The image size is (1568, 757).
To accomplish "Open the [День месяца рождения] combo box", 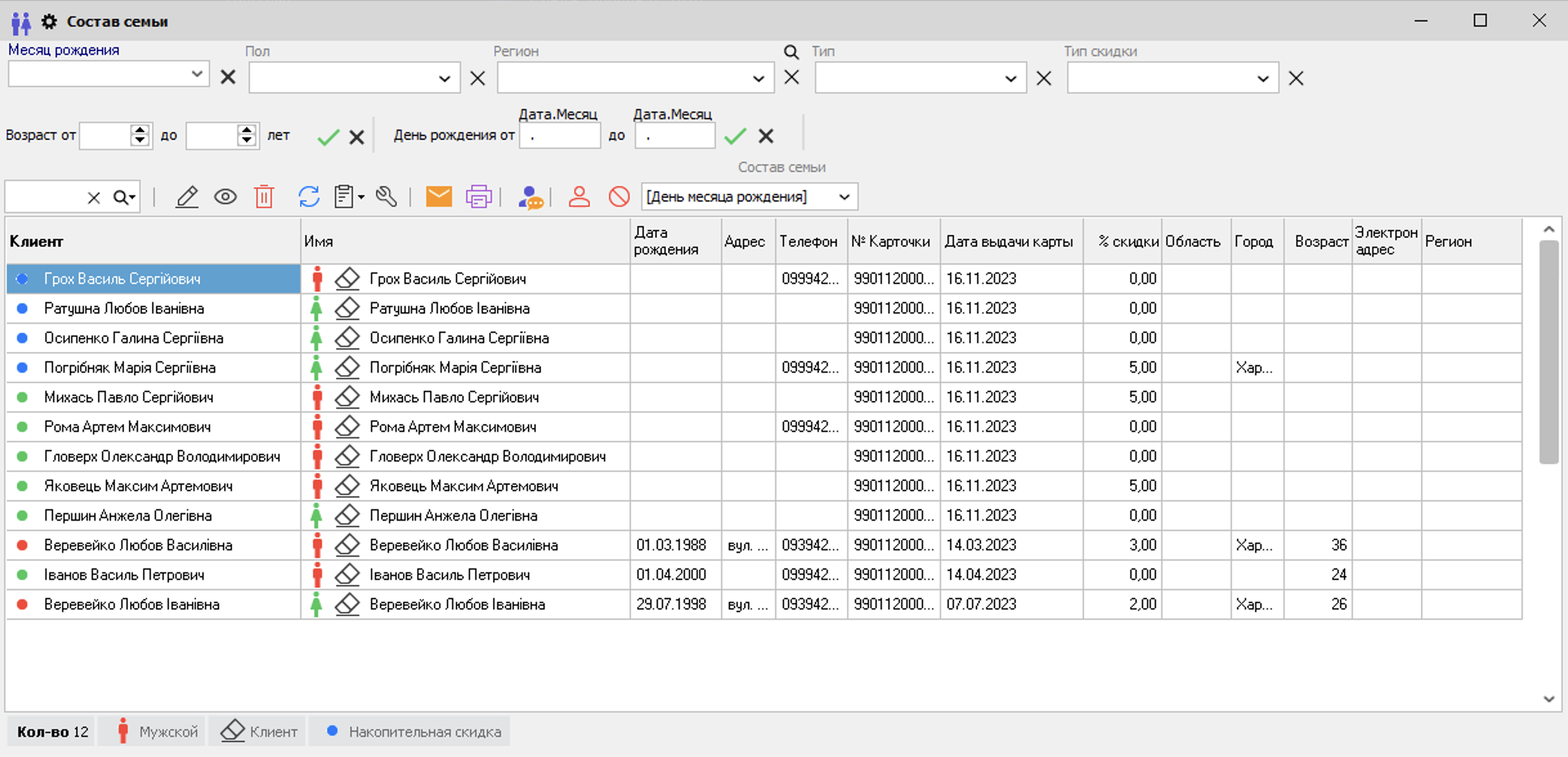I will point(749,197).
